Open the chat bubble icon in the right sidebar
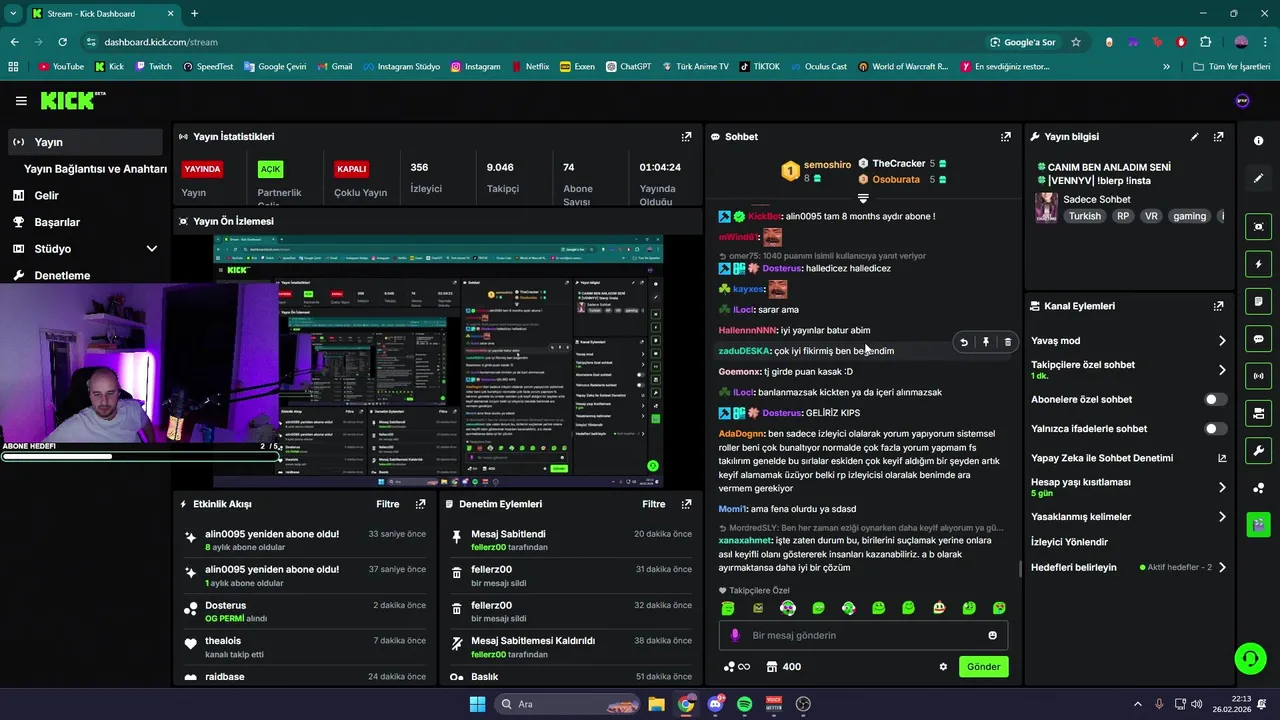 1258,339
